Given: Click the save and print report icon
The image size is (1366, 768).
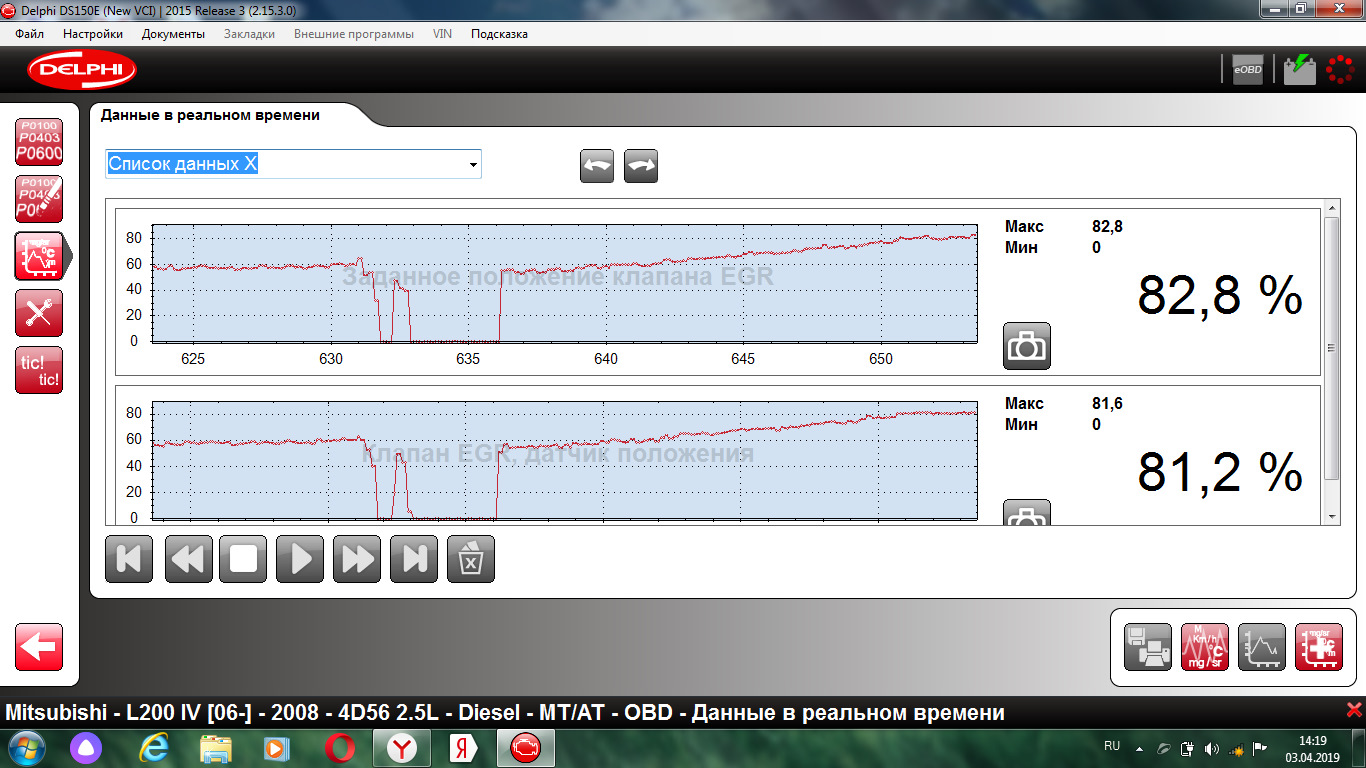Looking at the screenshot, I should tap(1148, 646).
